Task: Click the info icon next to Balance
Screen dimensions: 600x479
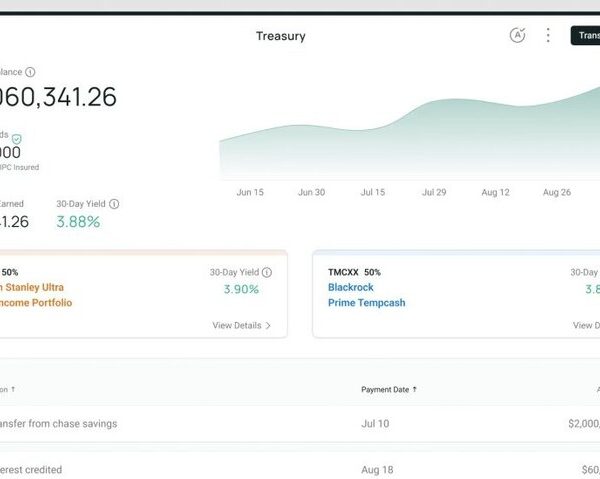Action: [30, 72]
